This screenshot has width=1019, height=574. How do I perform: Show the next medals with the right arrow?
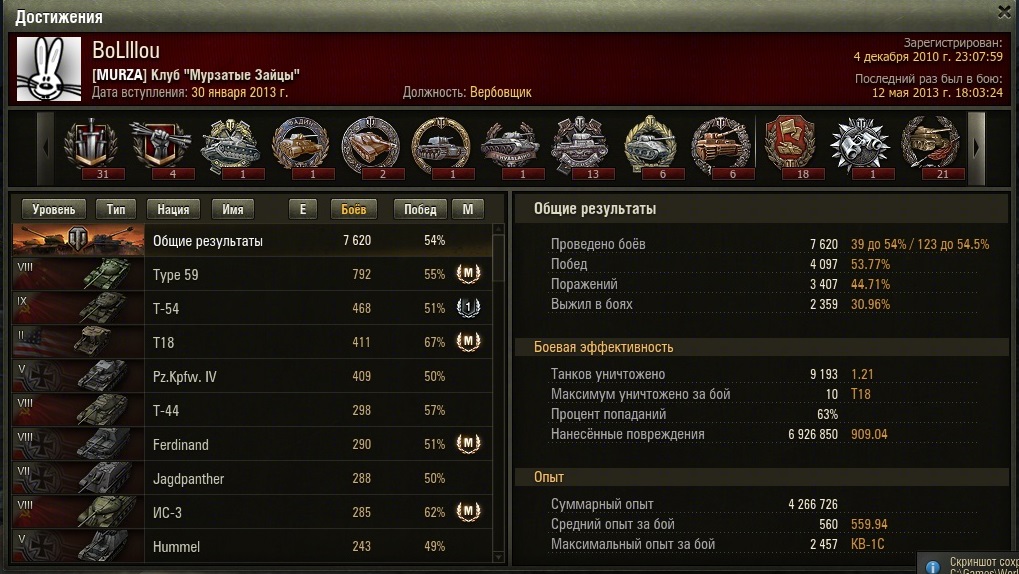(x=976, y=148)
